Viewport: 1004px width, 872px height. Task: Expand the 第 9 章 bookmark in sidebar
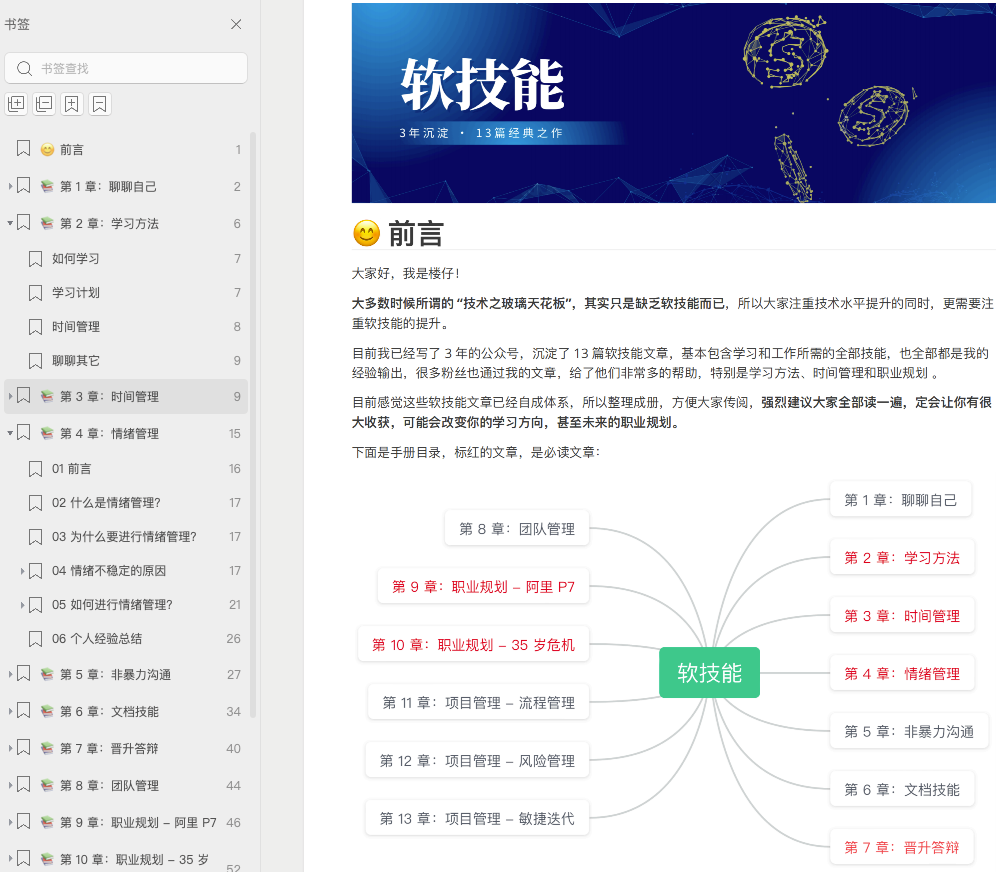coord(10,823)
